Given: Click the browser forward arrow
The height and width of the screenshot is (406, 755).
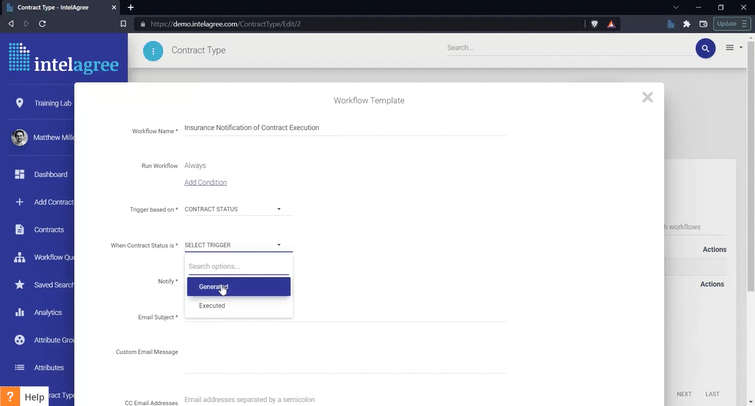Looking at the screenshot, I should 26,24.
